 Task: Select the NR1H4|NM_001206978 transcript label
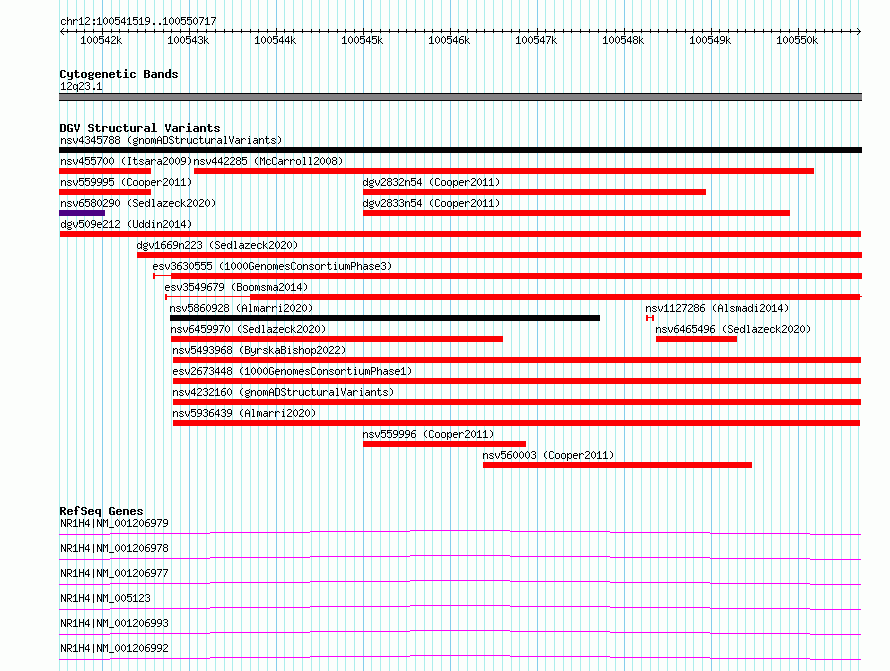coord(114,548)
